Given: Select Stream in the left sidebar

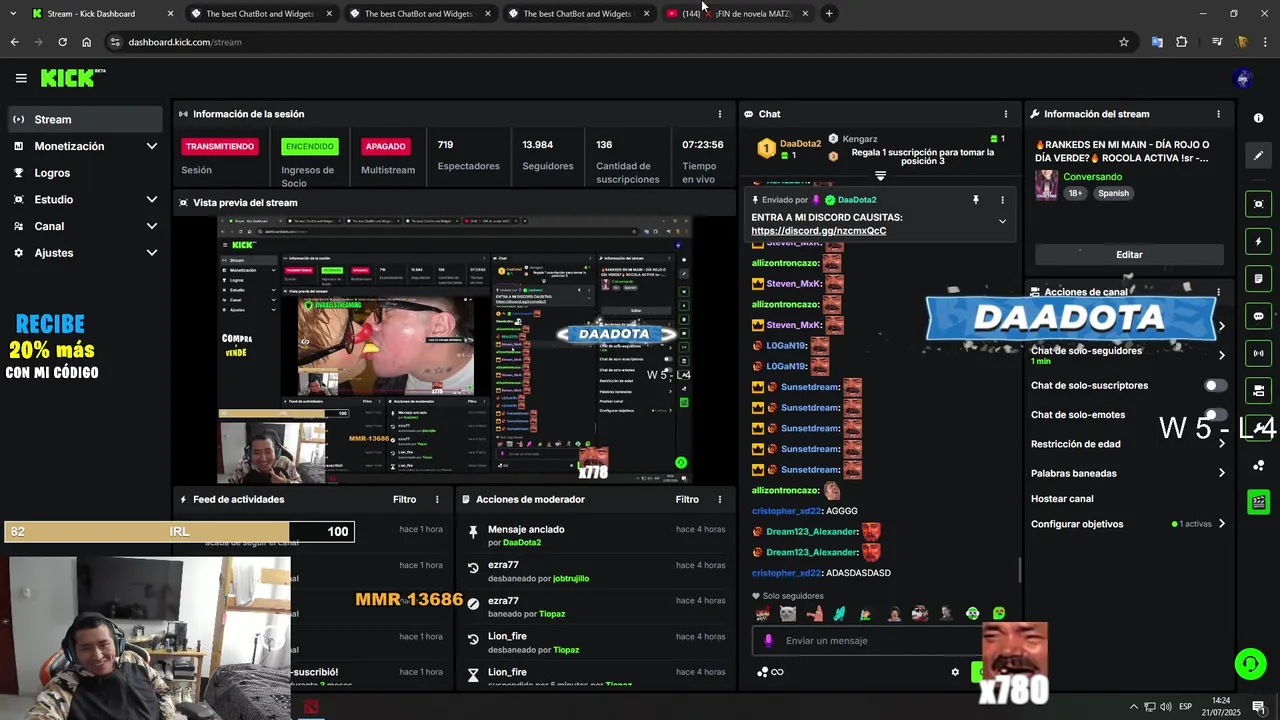Looking at the screenshot, I should coord(84,119).
